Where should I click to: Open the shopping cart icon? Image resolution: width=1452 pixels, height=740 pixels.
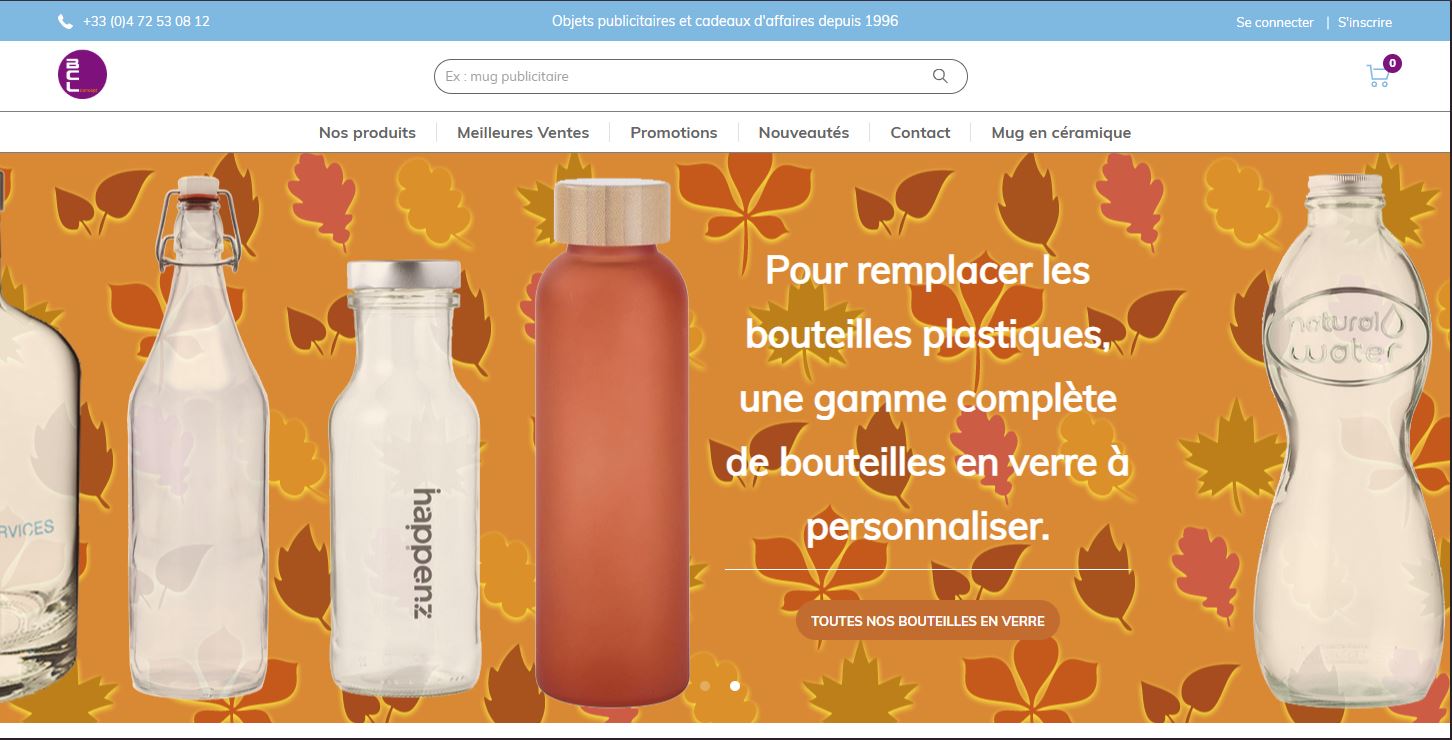(1378, 76)
